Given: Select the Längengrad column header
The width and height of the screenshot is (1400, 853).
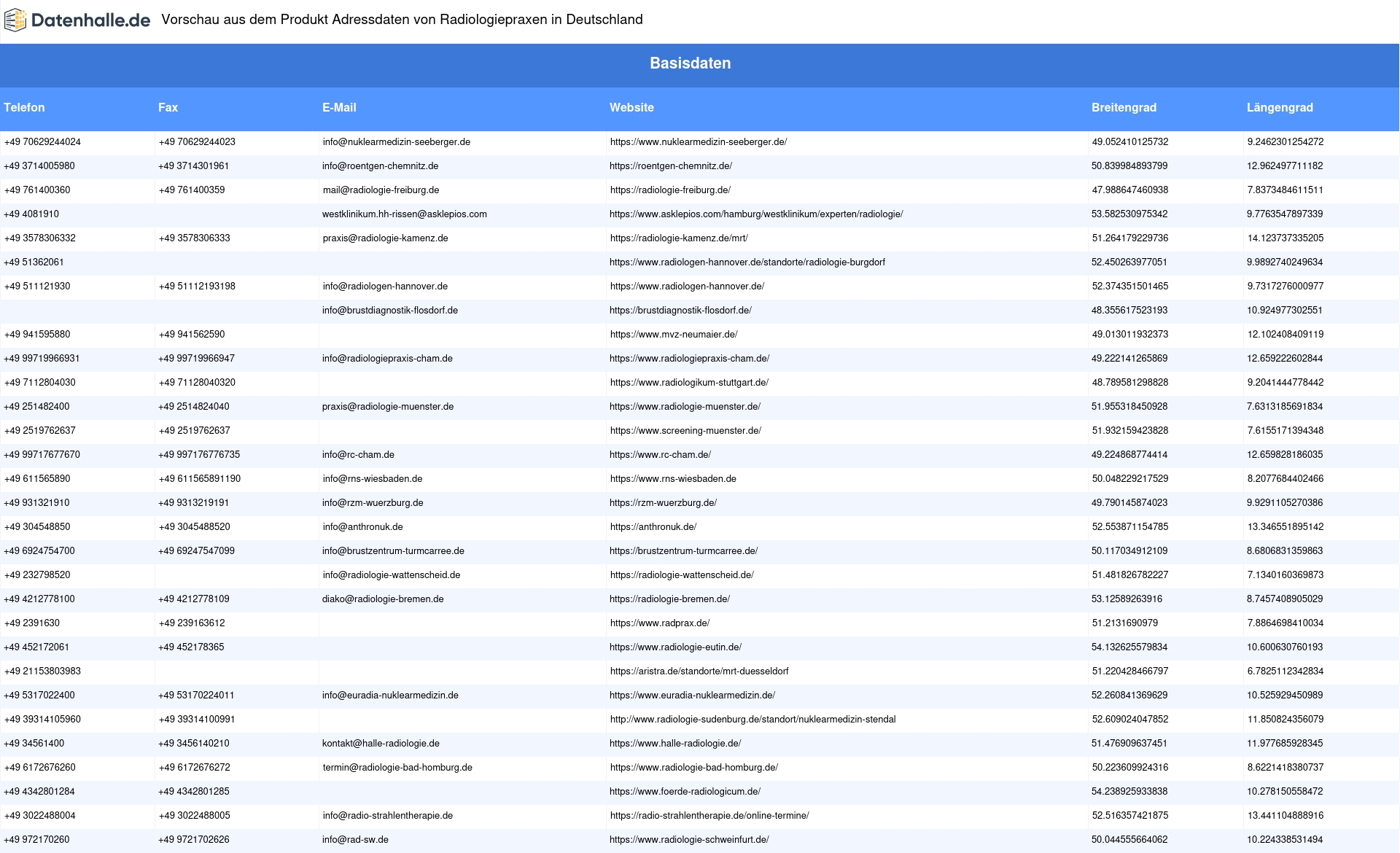Looking at the screenshot, I should pyautogui.click(x=1280, y=108).
